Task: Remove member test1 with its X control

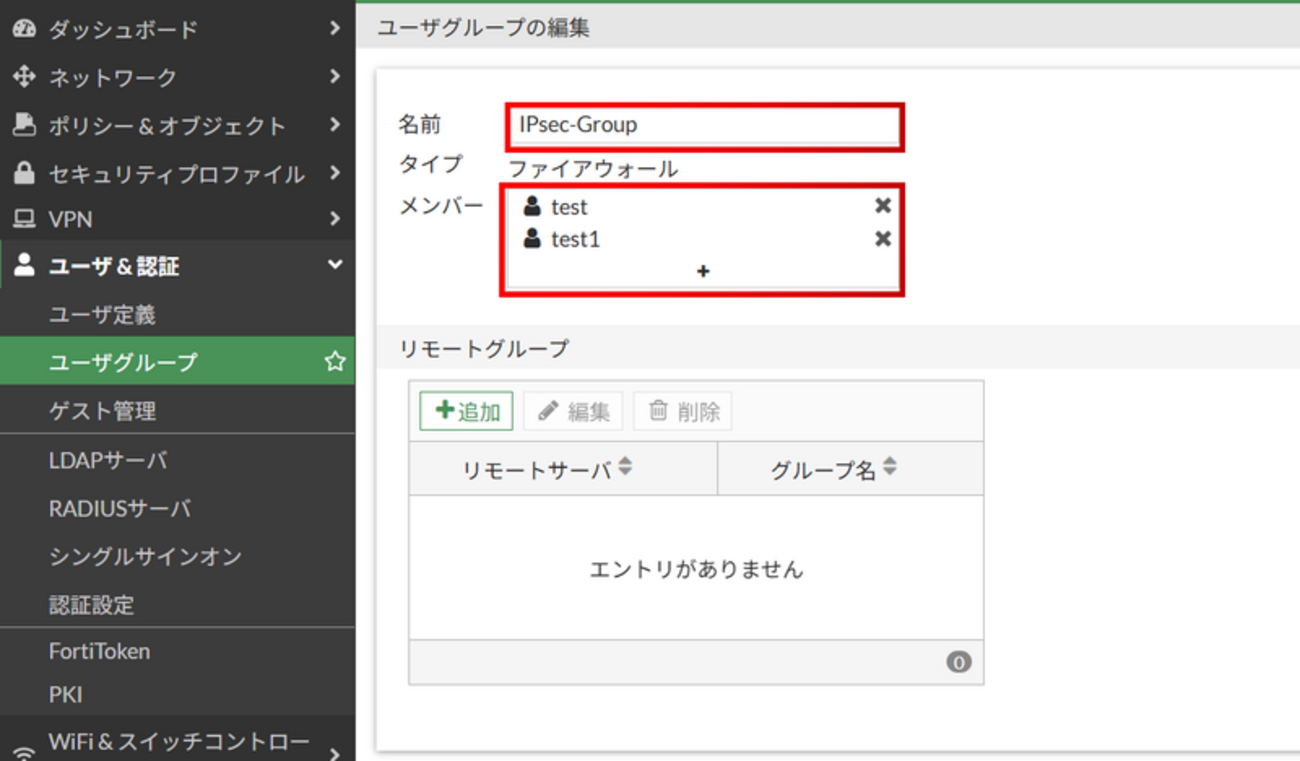Action: coord(882,239)
